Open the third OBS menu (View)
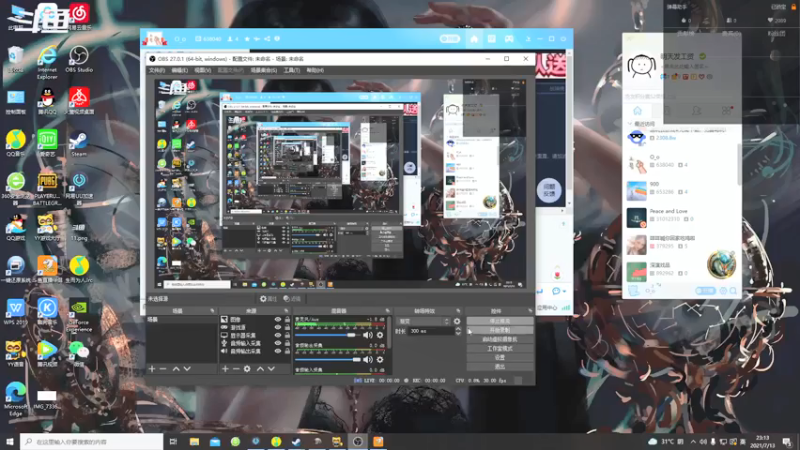Screen dimensions: 800x450 [x=203, y=70]
